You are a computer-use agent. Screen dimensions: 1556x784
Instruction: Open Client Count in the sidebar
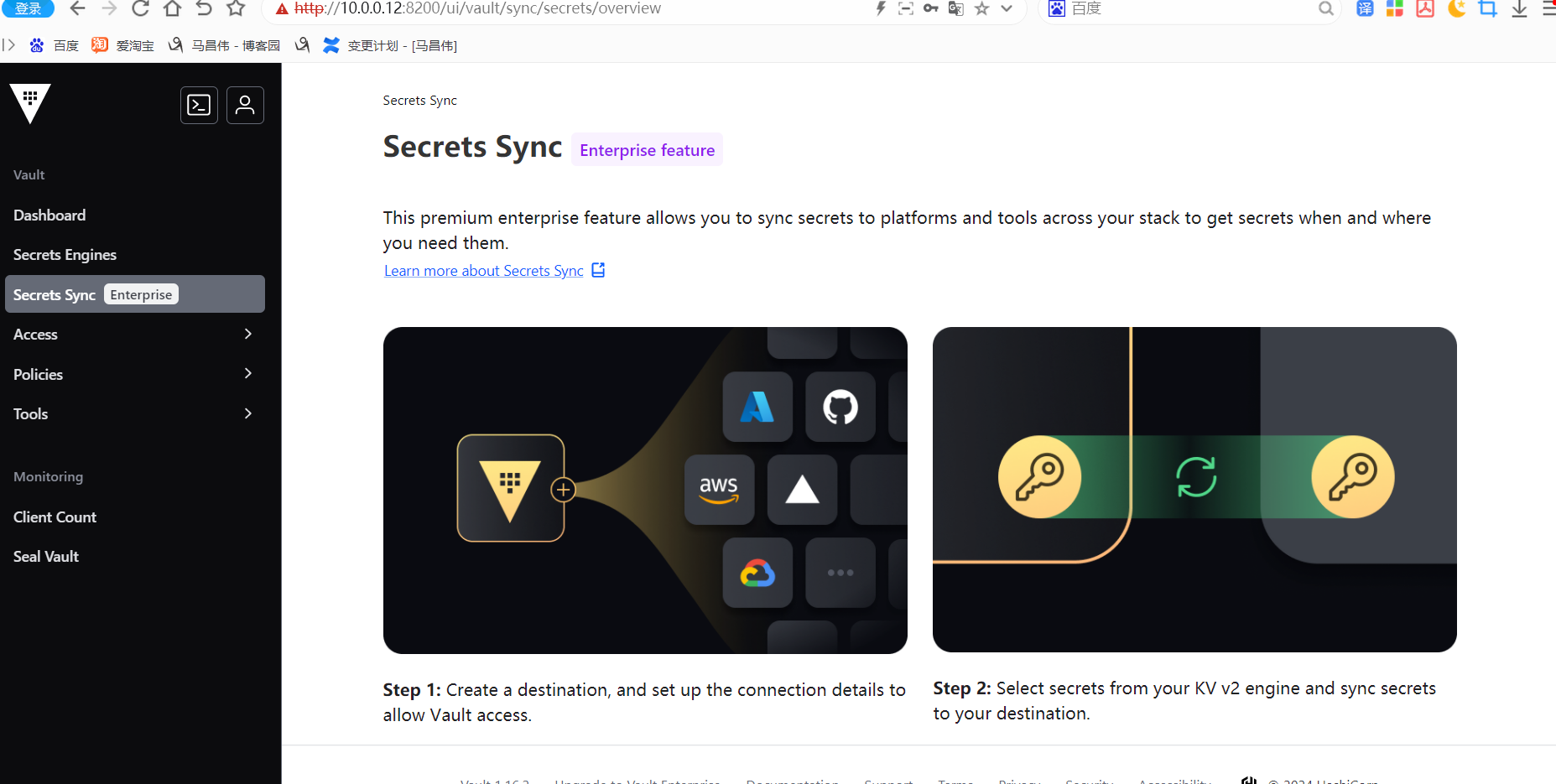[x=135, y=517]
